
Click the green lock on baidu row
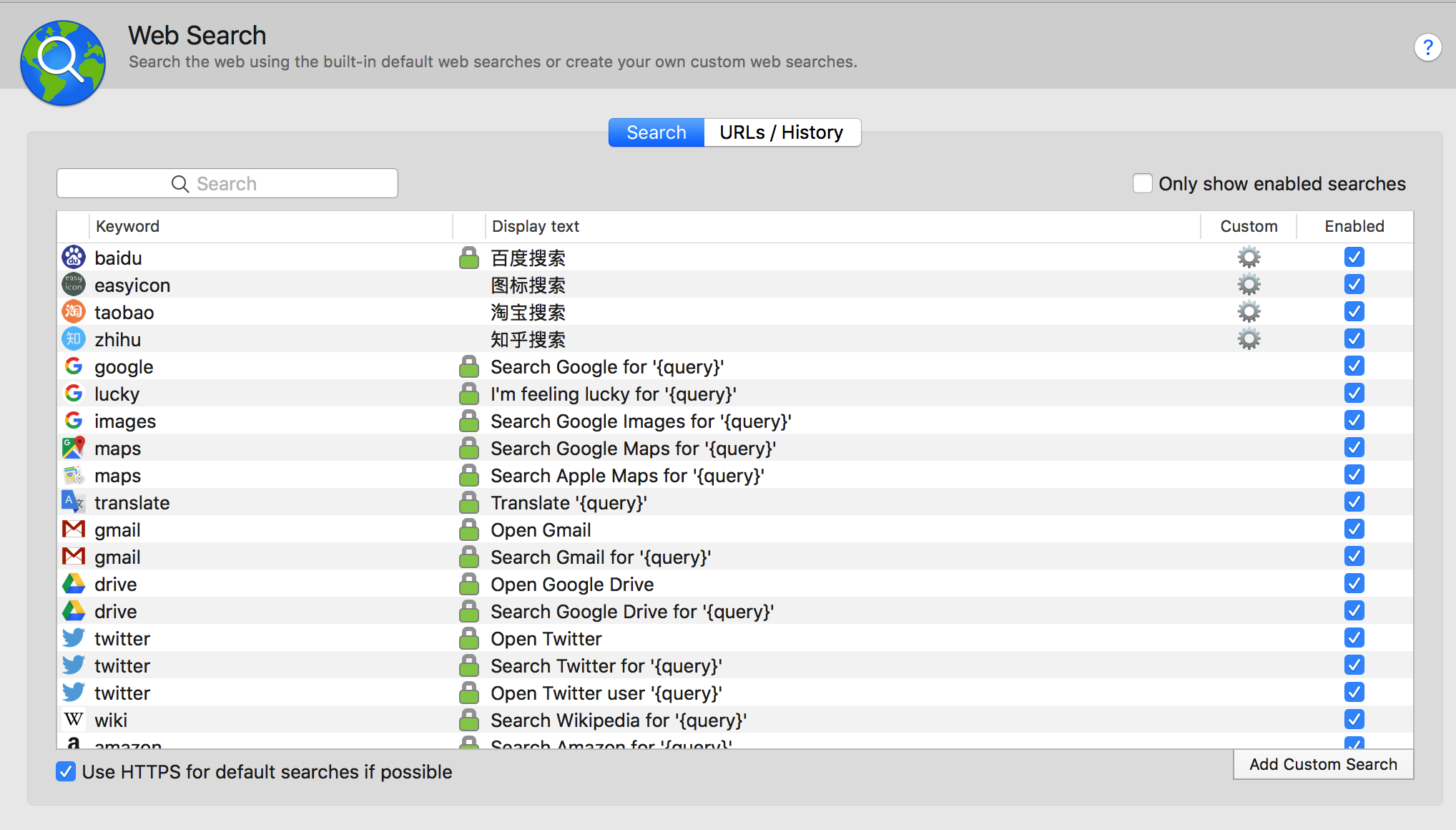[469, 258]
